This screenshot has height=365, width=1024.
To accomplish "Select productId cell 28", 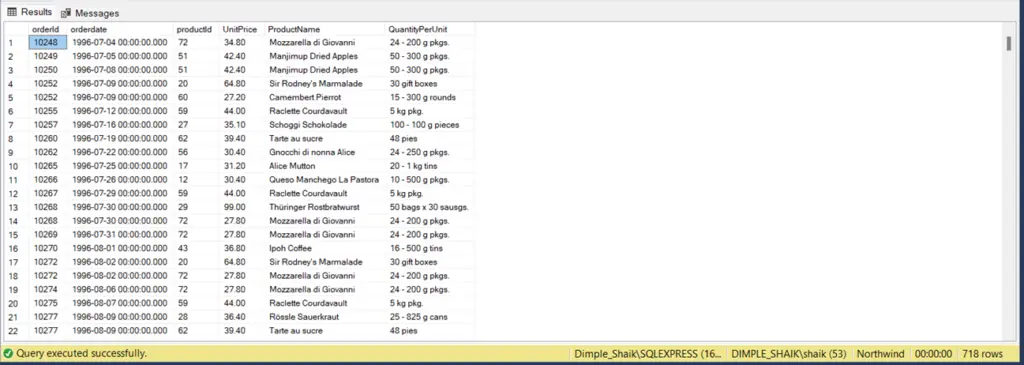I will (x=197, y=317).
